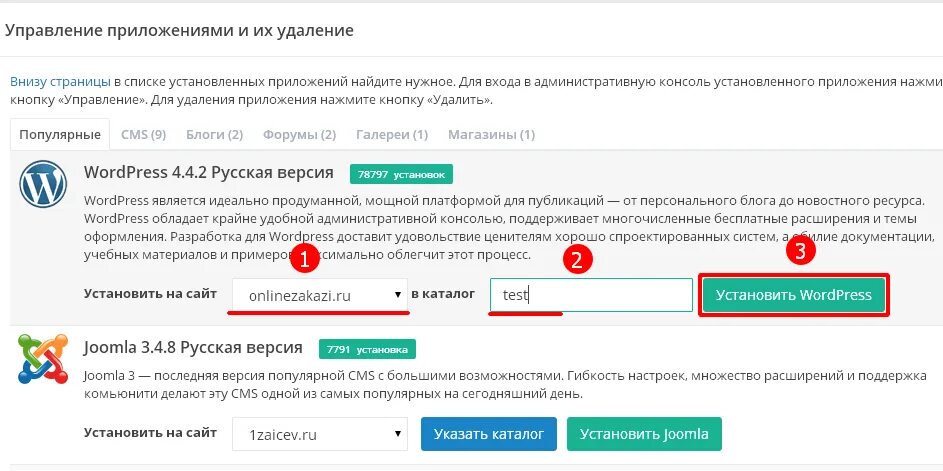Click the WordPress Установить на сайт label
Viewport: 943px width, 471px height.
click(x=150, y=294)
